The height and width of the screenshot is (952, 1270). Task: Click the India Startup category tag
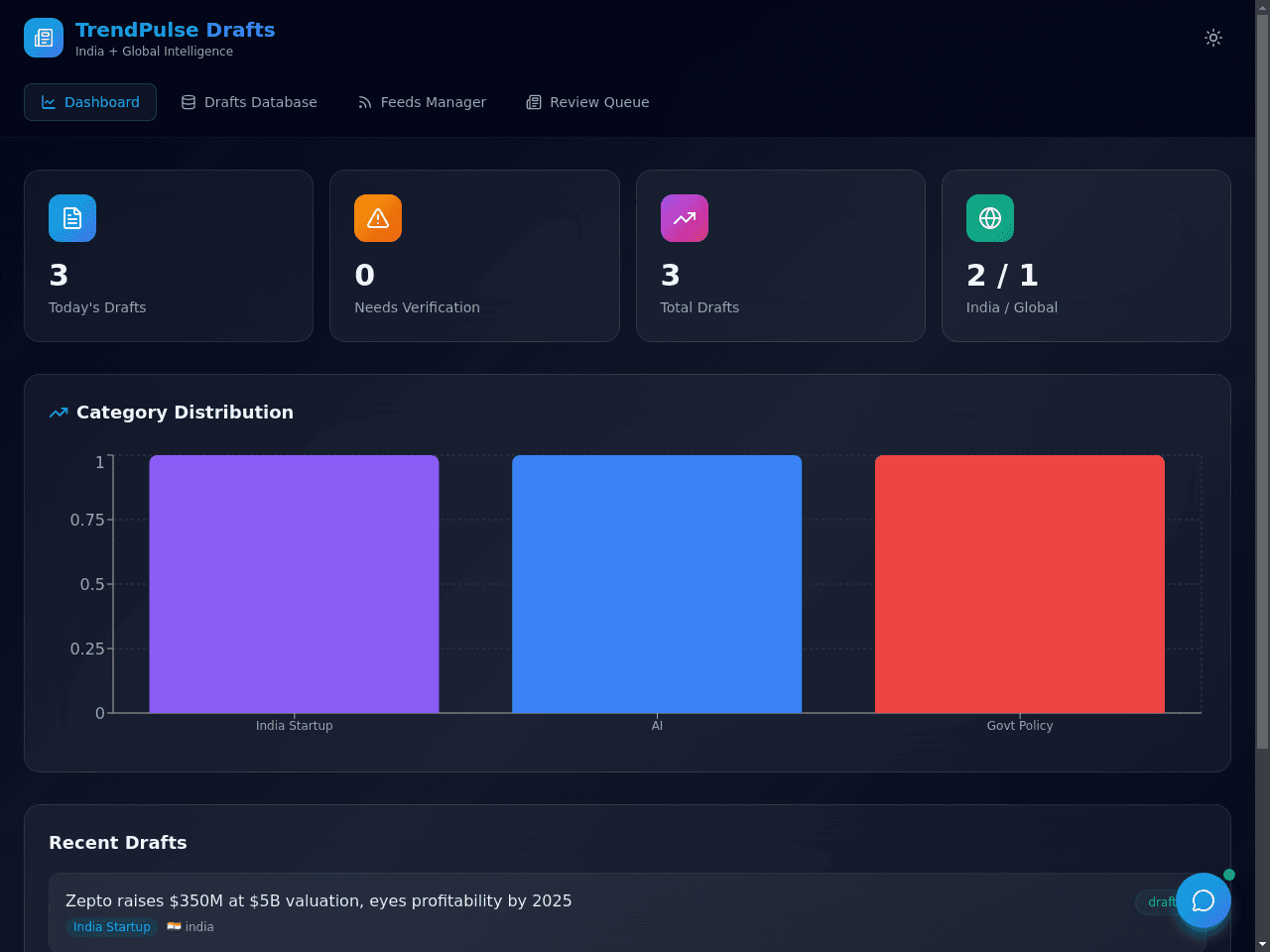click(x=112, y=927)
